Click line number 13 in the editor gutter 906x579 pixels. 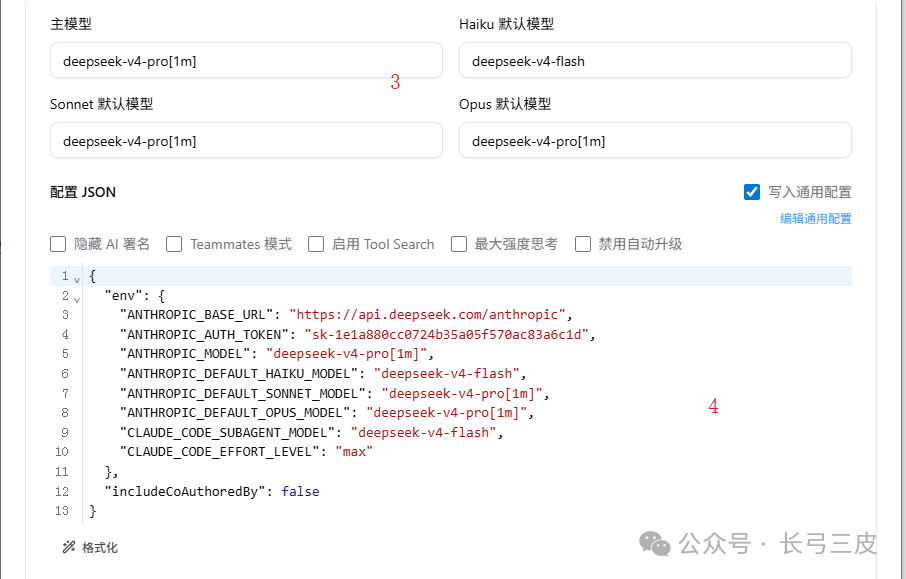point(62,511)
